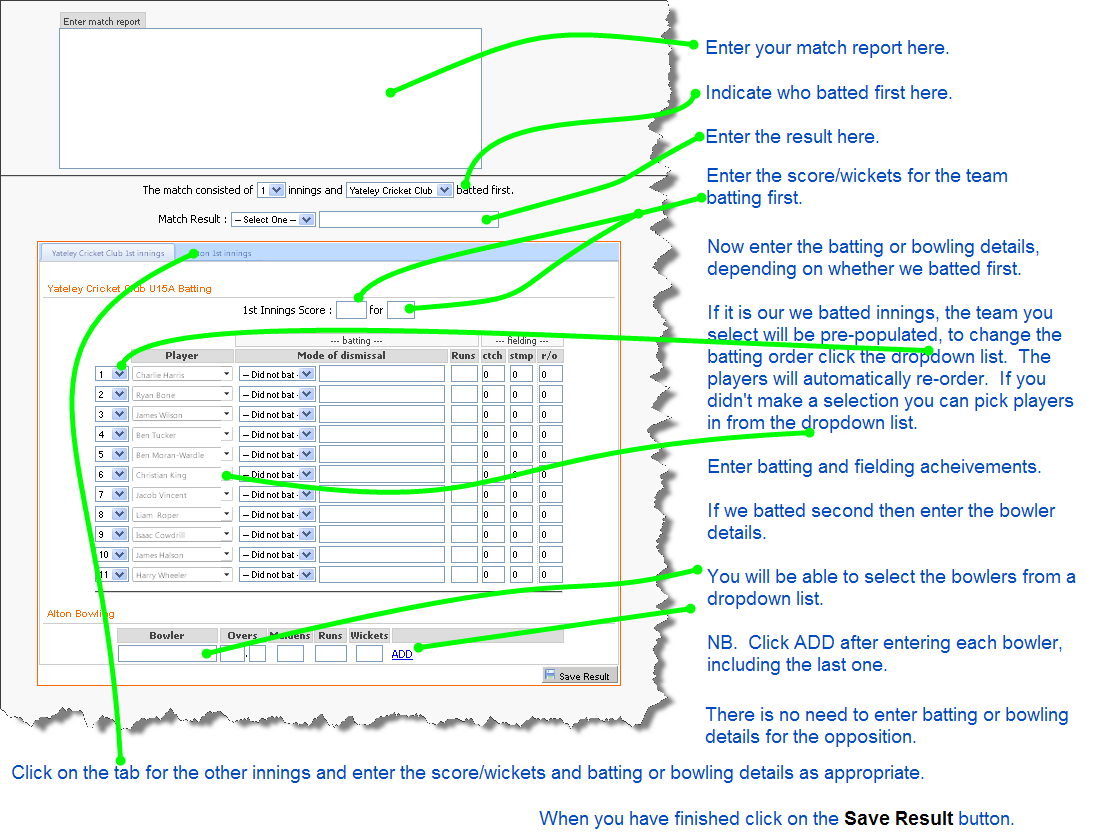This screenshot has height=837, width=1096.
Task: Click the ADD link for bowler entry
Action: tap(401, 654)
